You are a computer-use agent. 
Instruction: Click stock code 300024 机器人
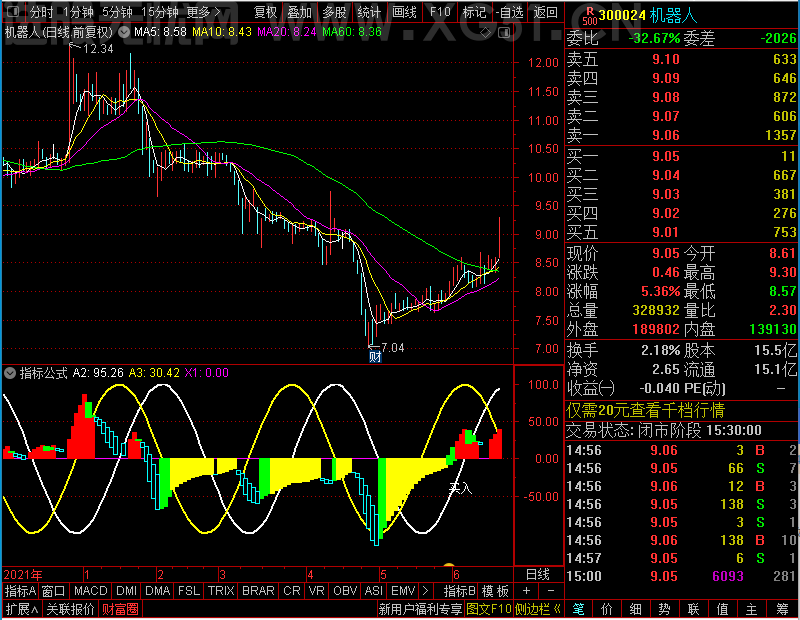[x=648, y=16]
